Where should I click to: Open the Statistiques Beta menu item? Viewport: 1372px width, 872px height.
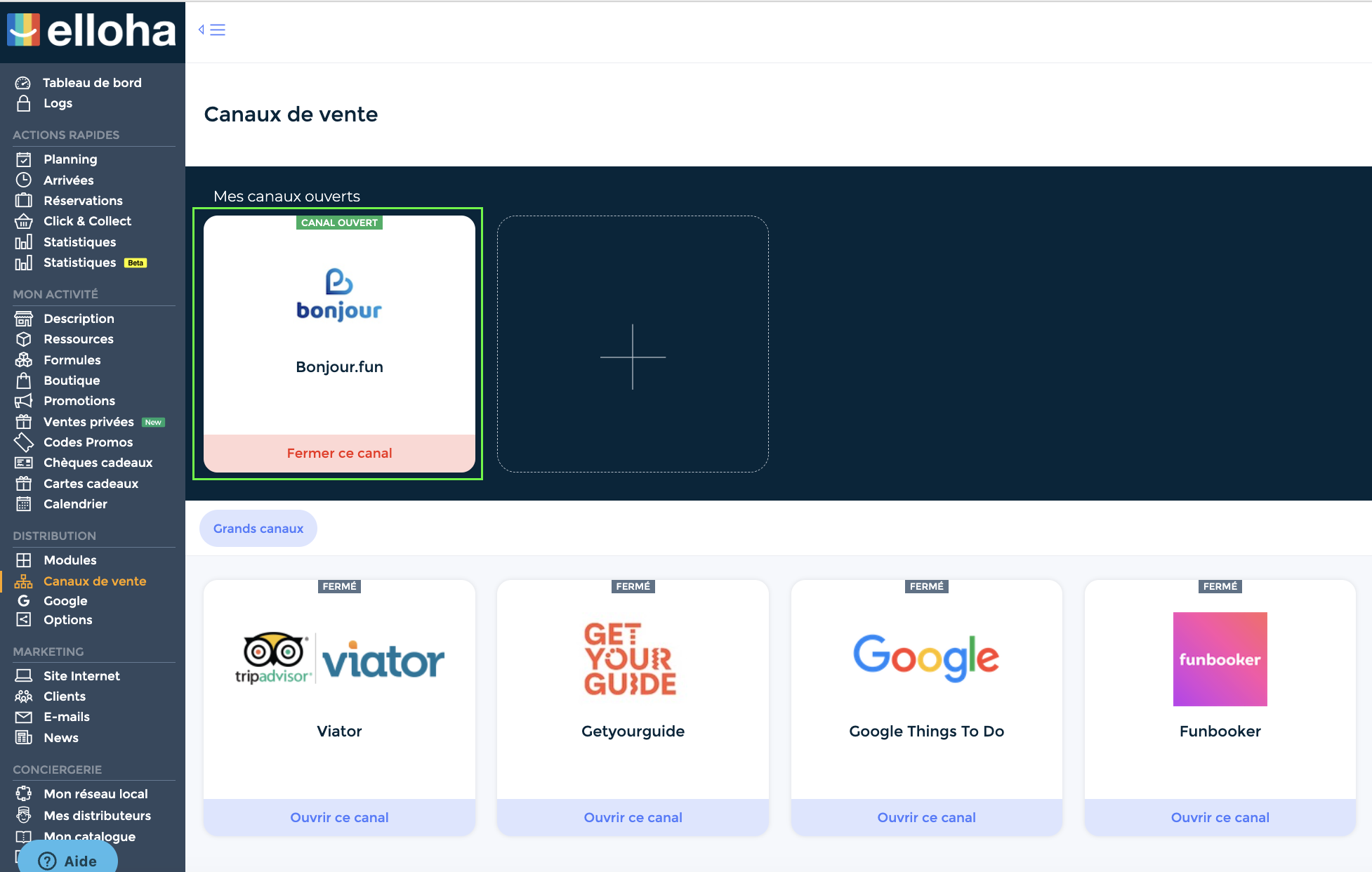tap(80, 263)
